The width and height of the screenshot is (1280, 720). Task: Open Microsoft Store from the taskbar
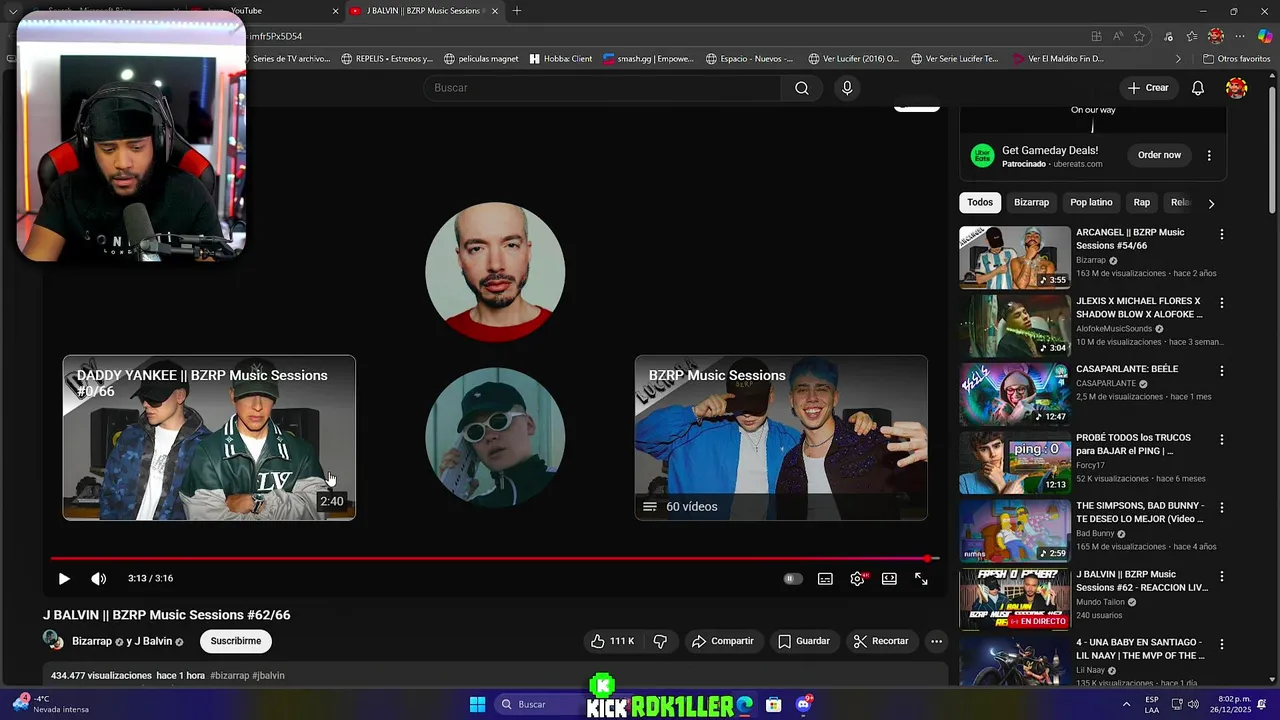(x=773, y=704)
